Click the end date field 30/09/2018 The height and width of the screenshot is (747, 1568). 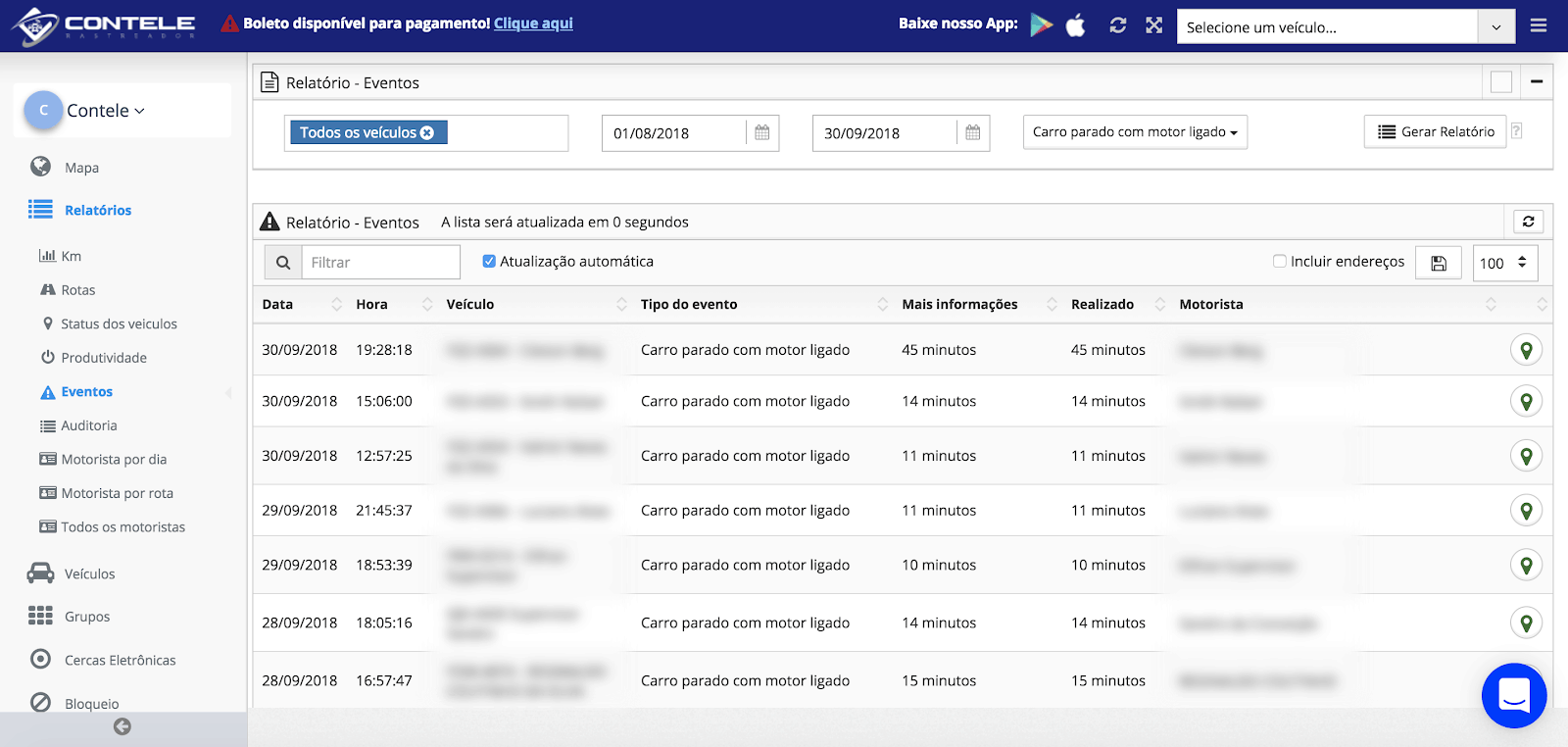(x=885, y=133)
